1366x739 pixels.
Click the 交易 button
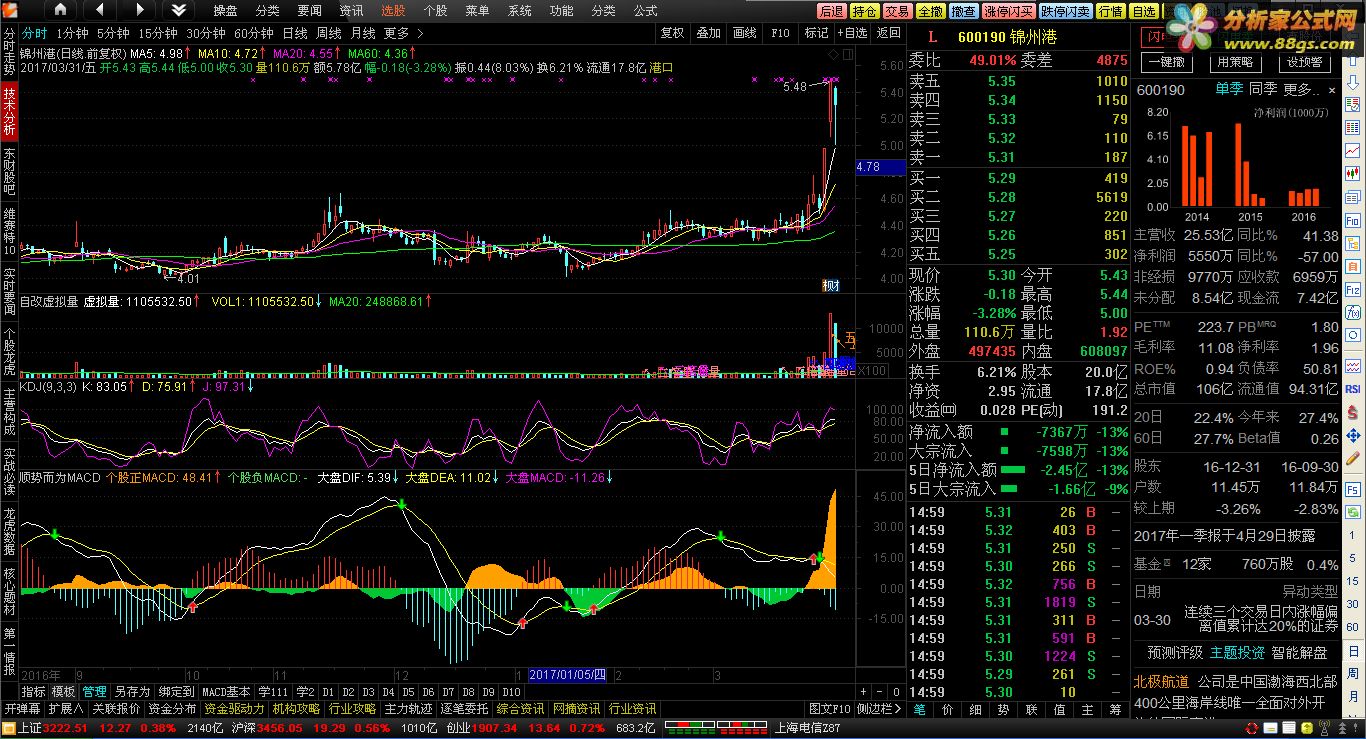(898, 11)
